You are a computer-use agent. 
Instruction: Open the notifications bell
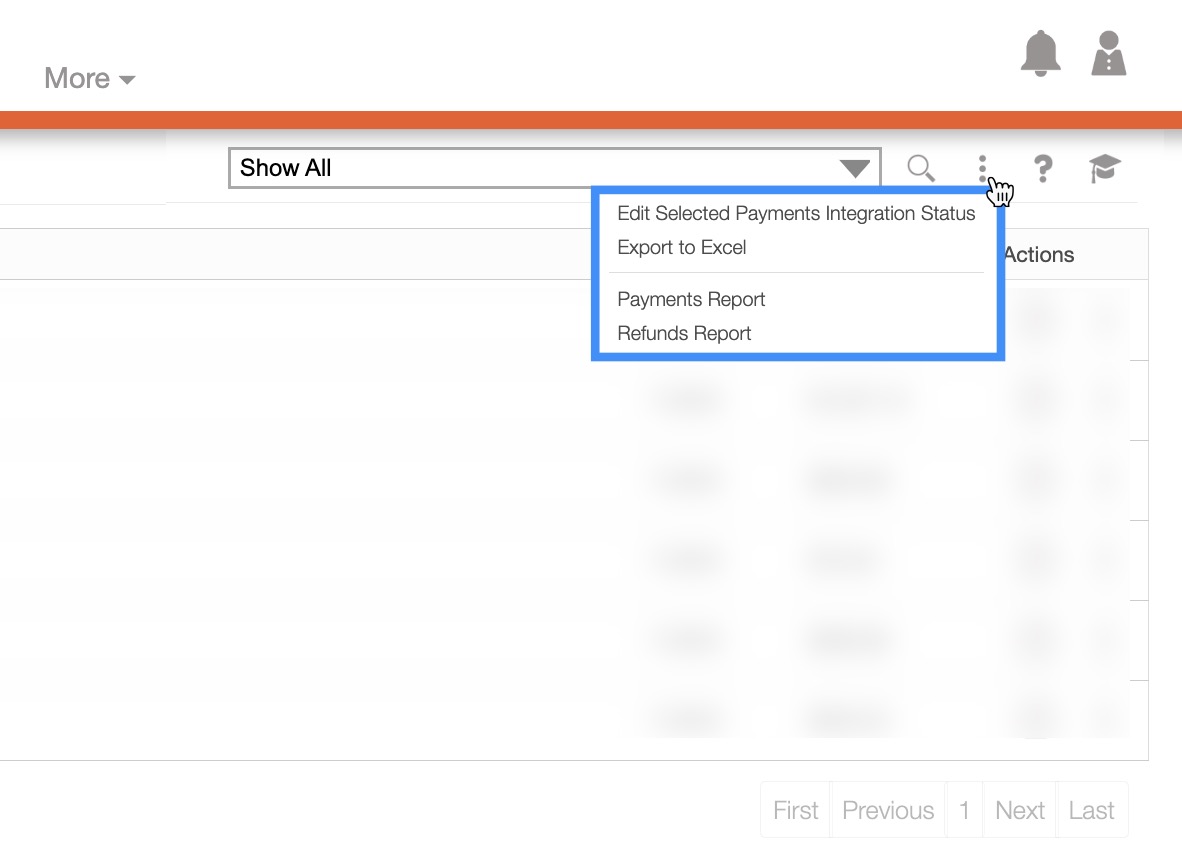coord(1040,53)
